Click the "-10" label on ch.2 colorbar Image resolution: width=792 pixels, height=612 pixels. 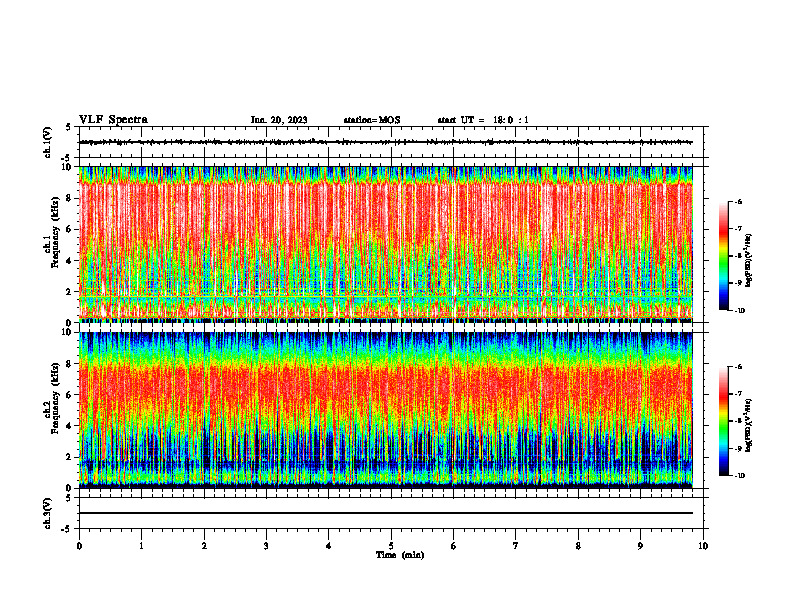coord(739,476)
